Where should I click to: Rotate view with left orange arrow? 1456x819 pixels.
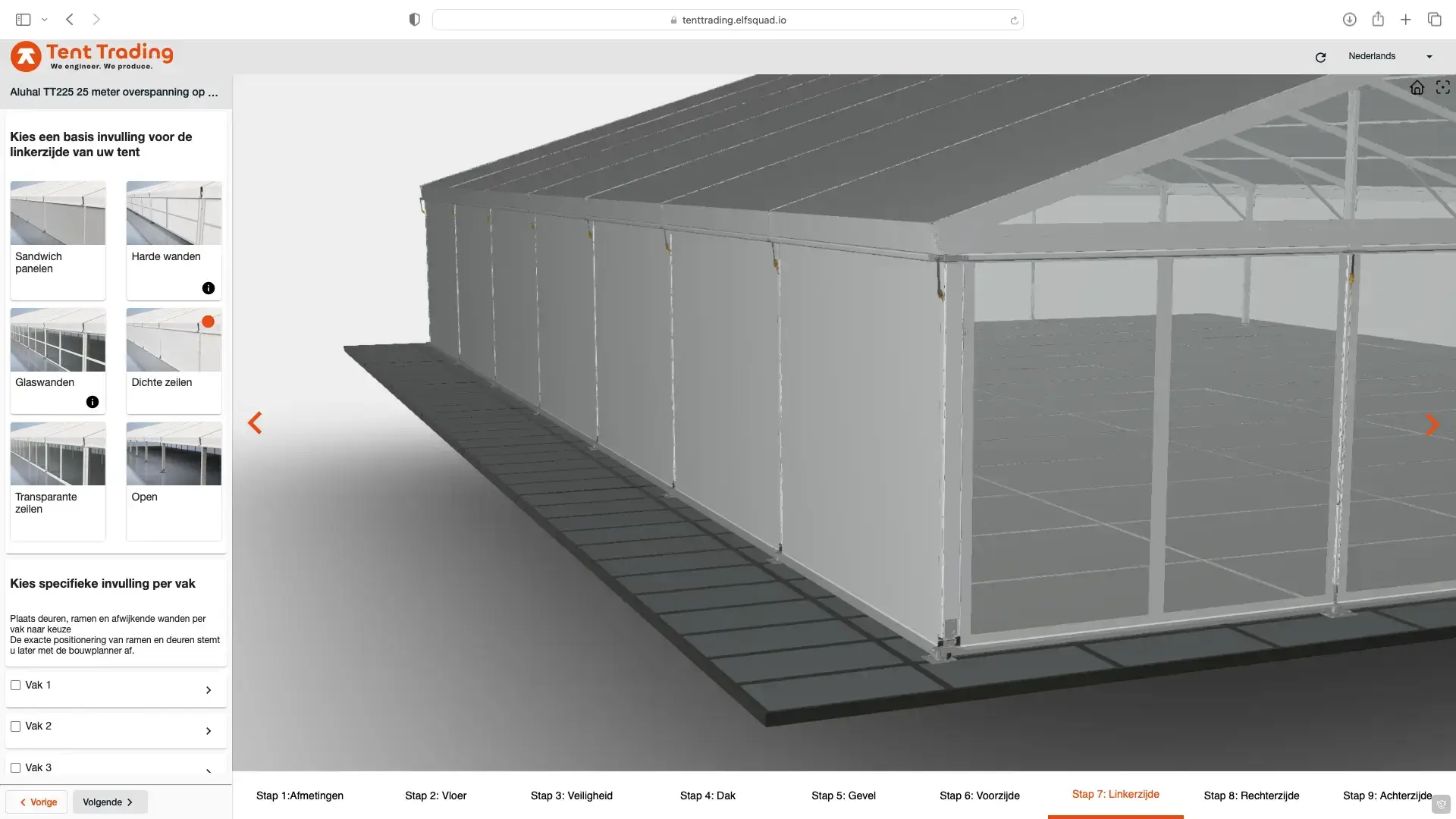click(255, 423)
